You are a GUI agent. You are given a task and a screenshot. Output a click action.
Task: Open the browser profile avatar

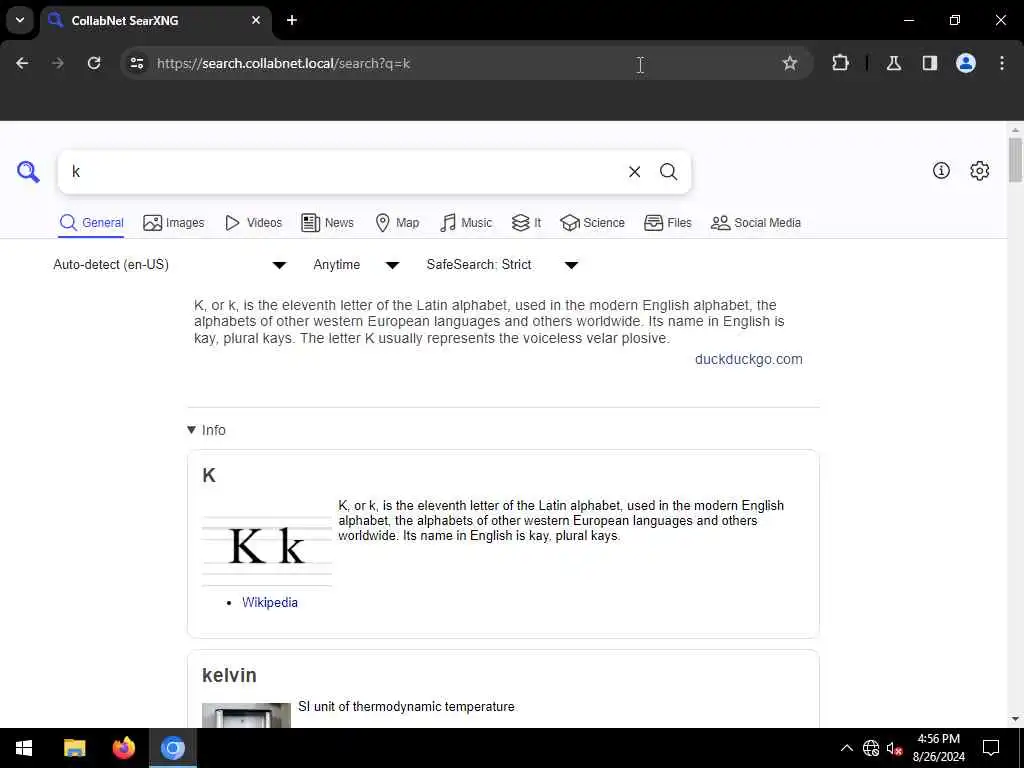(x=966, y=63)
